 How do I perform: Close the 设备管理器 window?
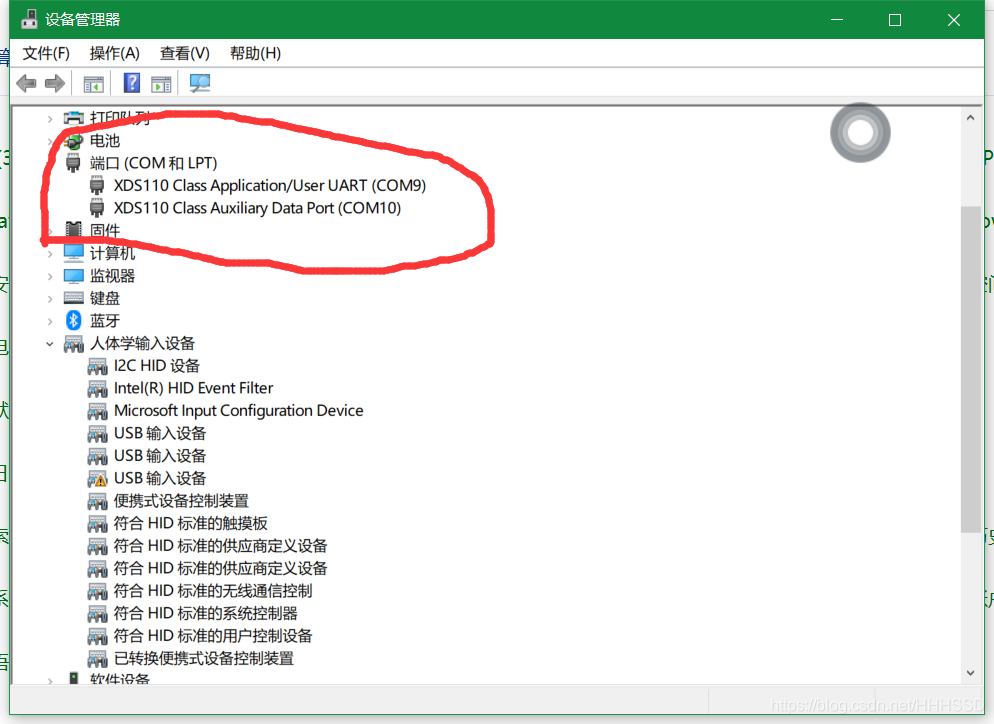tap(953, 20)
